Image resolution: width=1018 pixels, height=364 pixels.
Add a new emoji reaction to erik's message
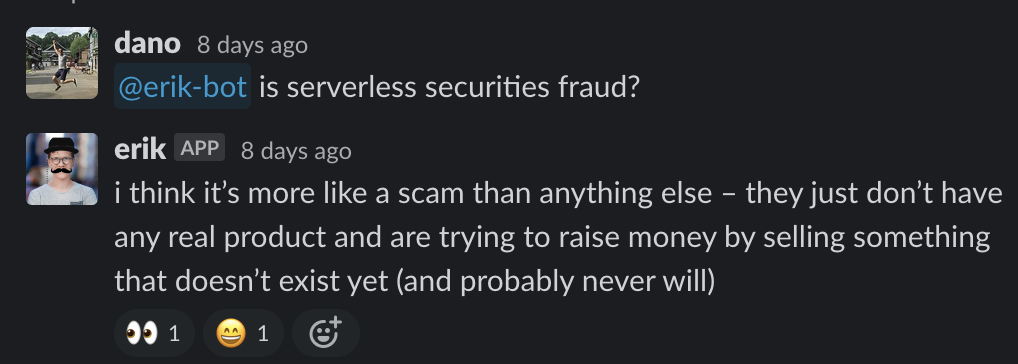[325, 333]
